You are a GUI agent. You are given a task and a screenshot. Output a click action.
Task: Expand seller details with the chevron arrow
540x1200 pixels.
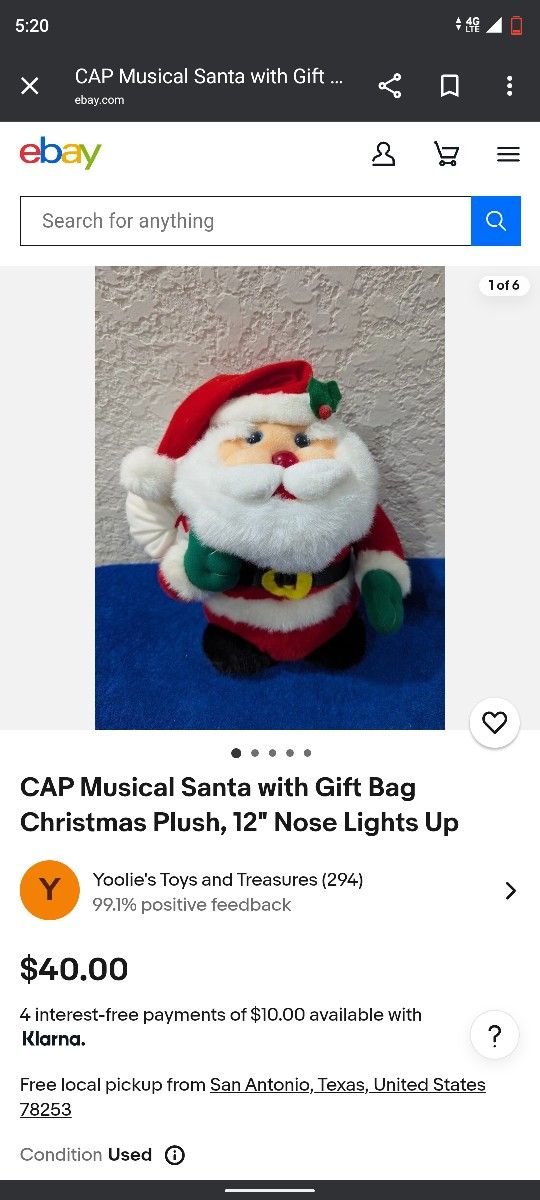click(x=511, y=890)
